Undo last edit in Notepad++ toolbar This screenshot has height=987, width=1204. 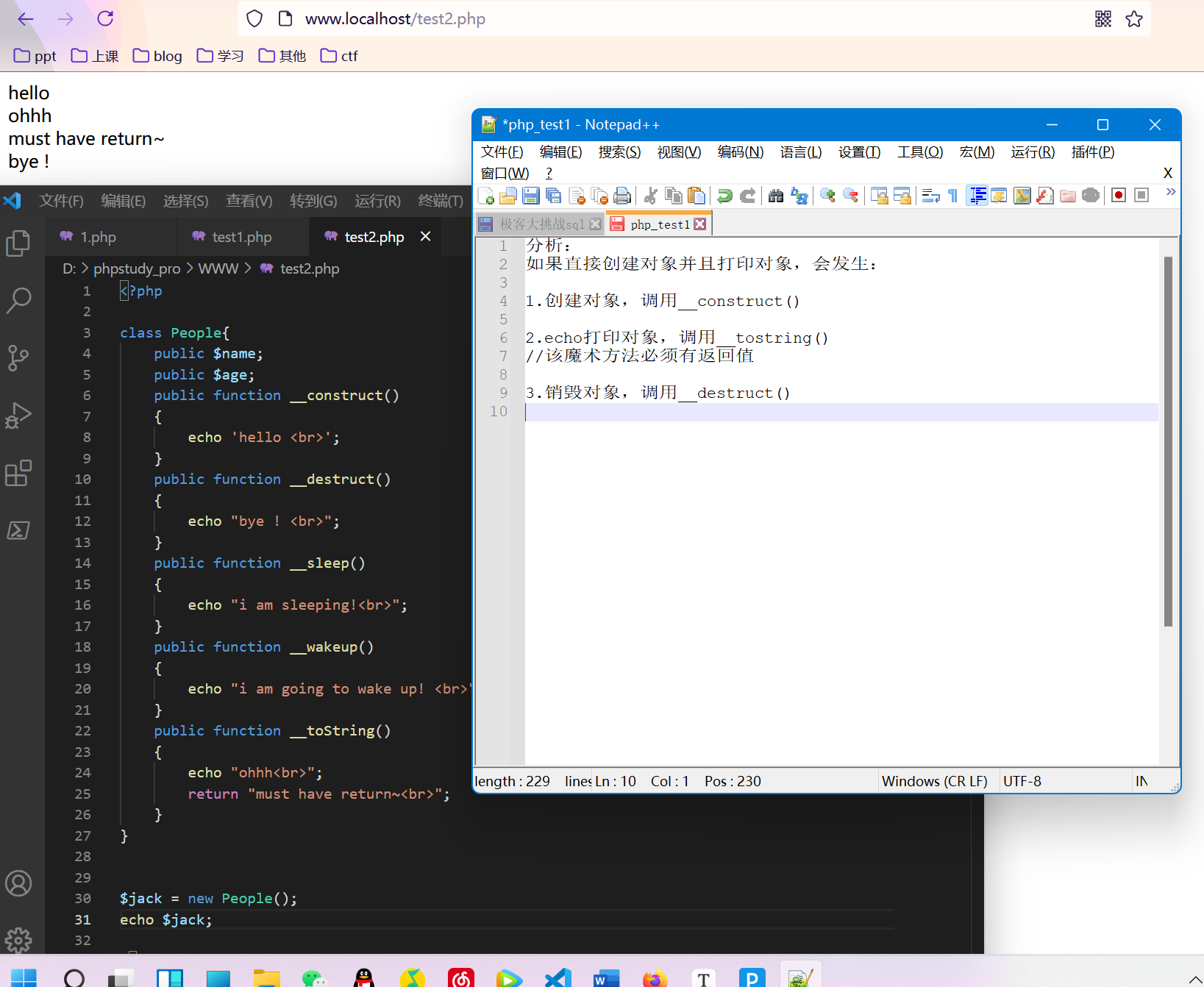(x=724, y=195)
